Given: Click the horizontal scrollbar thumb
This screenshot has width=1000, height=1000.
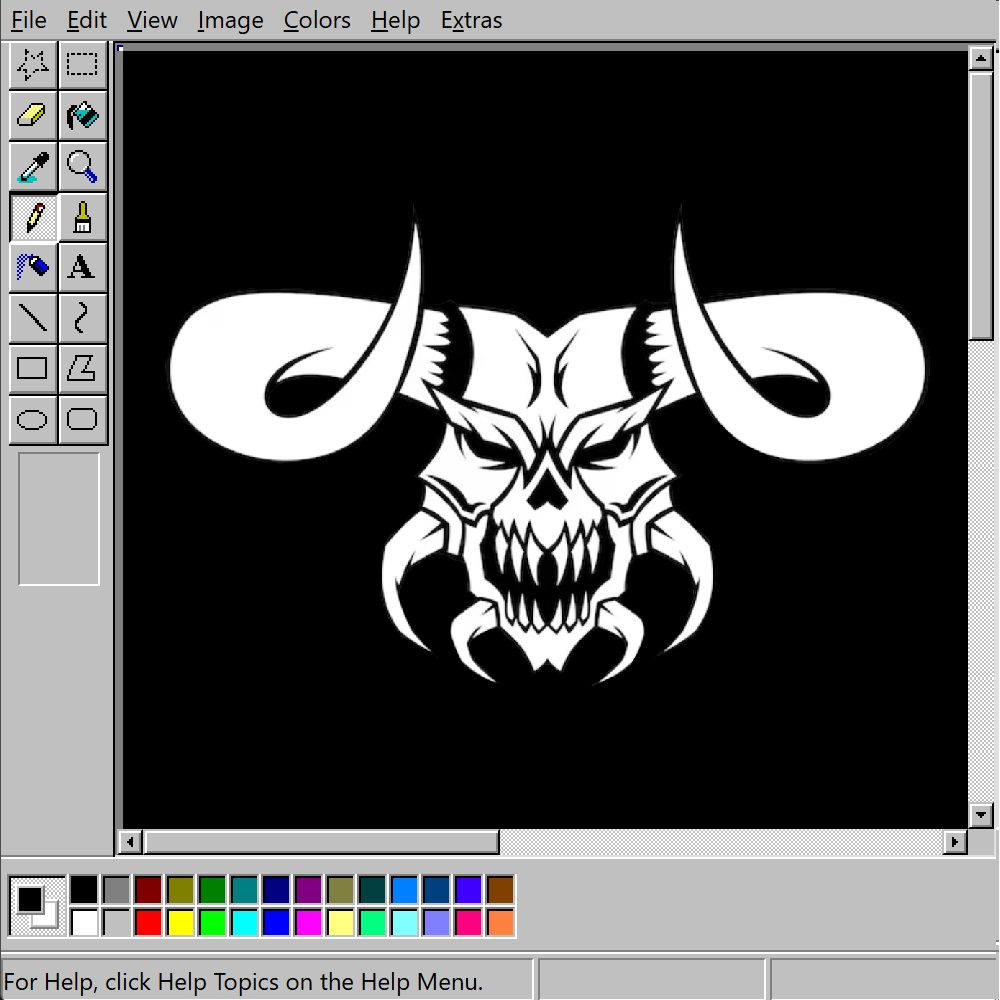Looking at the screenshot, I should pyautogui.click(x=322, y=842).
